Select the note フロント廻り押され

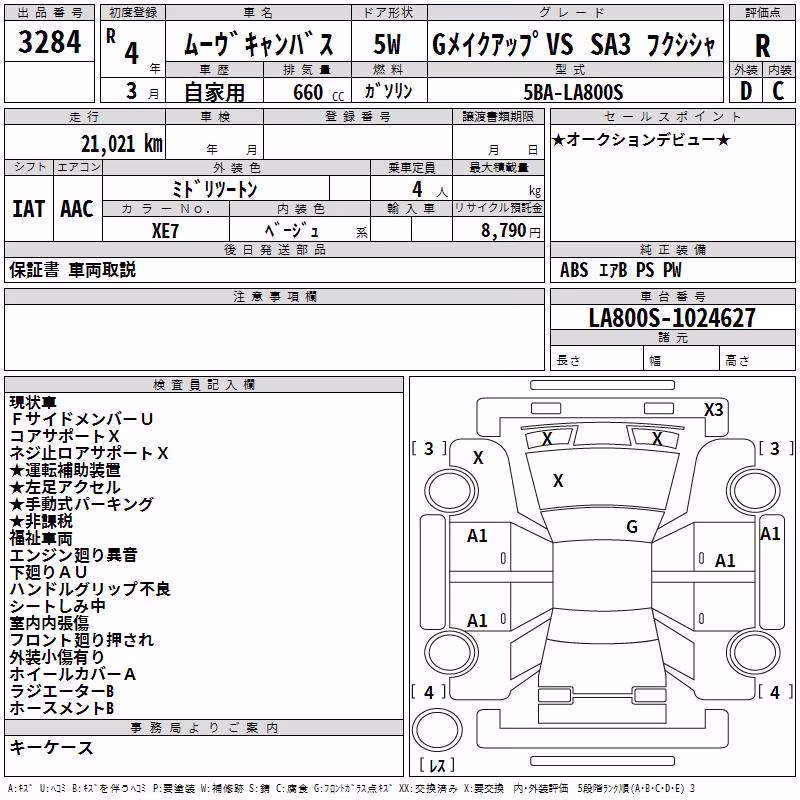click(x=82, y=640)
